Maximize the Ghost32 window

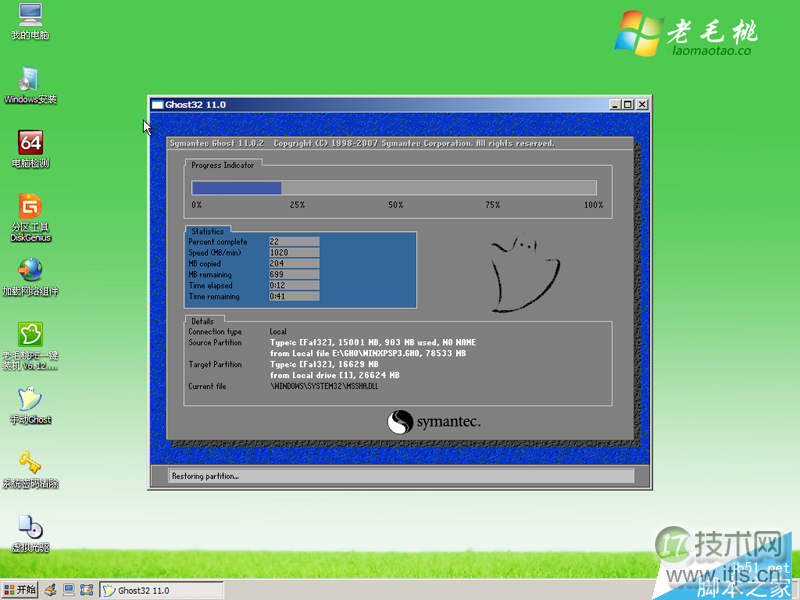tap(628, 105)
